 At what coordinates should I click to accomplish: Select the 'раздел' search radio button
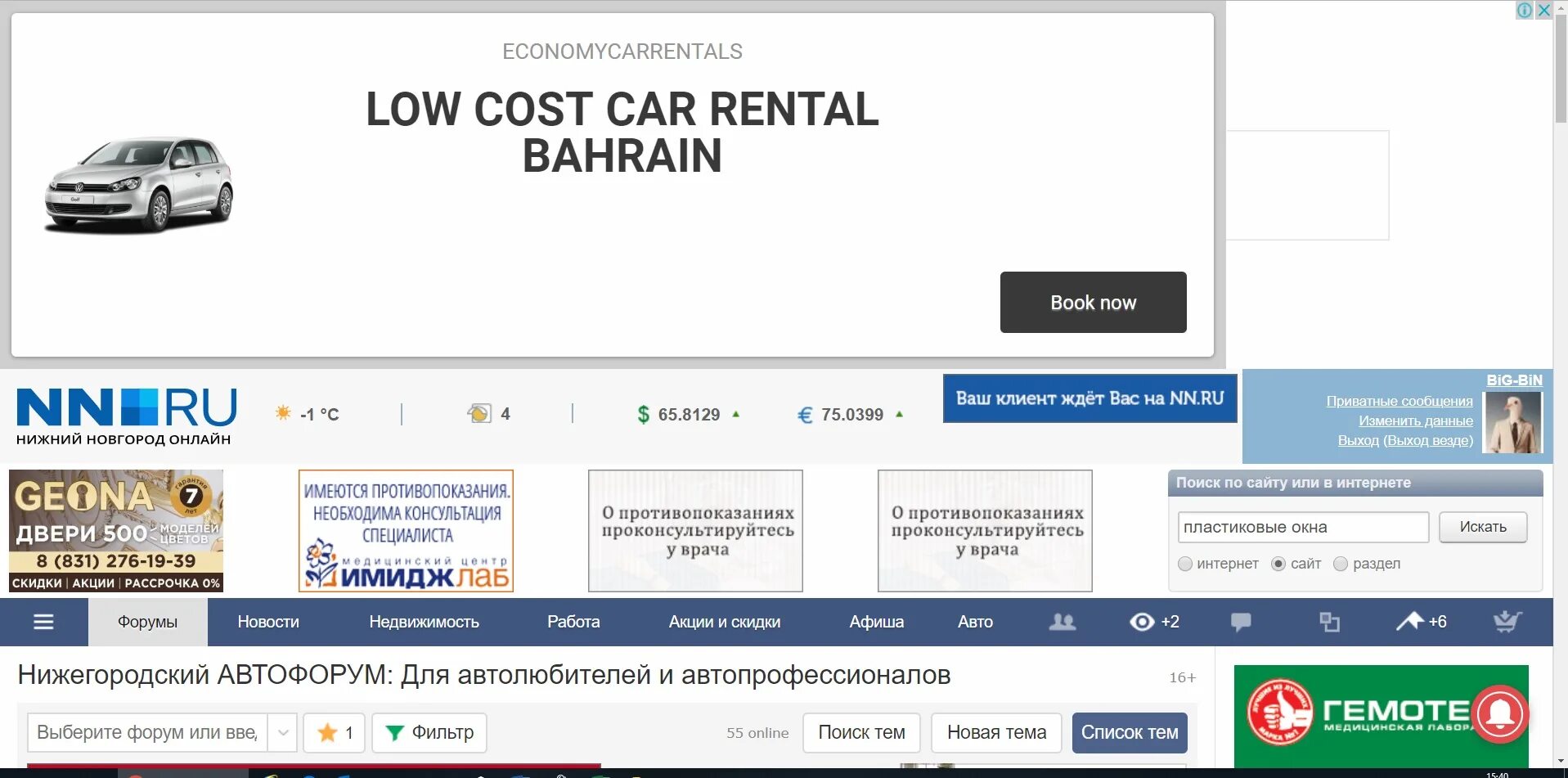click(1341, 564)
